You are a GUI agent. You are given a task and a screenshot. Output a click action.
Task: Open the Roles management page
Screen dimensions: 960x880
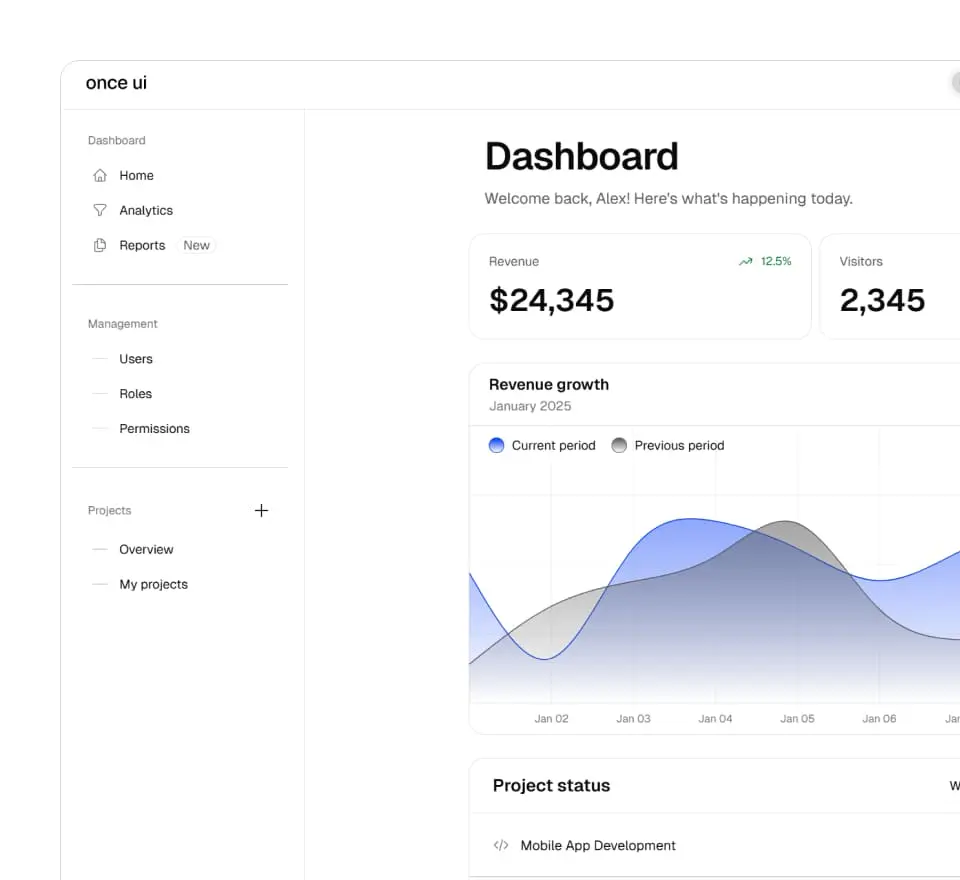coord(136,394)
